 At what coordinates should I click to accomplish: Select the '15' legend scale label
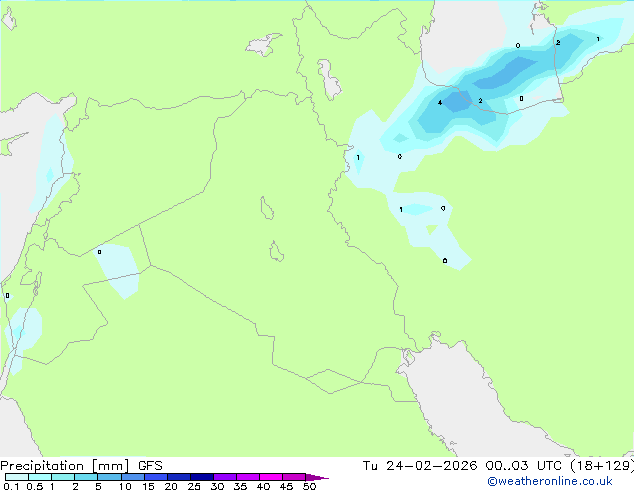148,486
